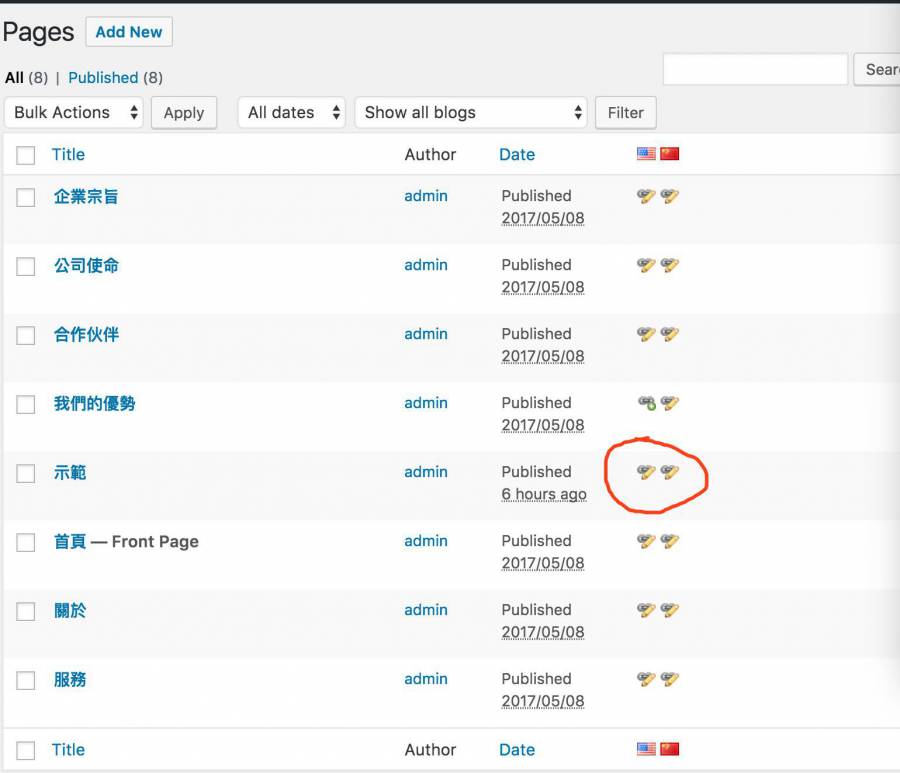Tick the checkbox for 合作伙伴 page

(26, 336)
